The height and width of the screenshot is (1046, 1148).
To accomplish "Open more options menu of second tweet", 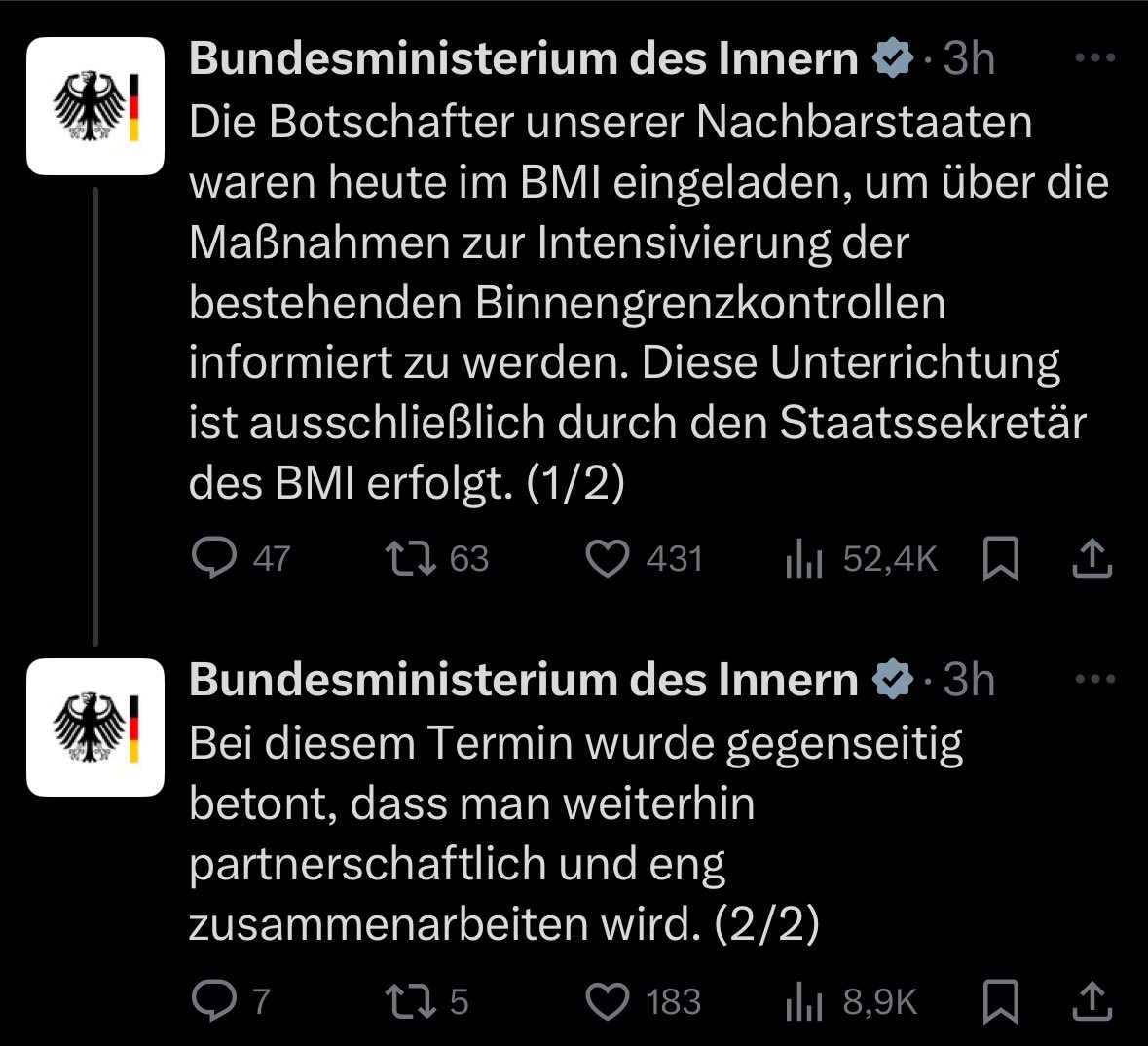I will point(1094,679).
